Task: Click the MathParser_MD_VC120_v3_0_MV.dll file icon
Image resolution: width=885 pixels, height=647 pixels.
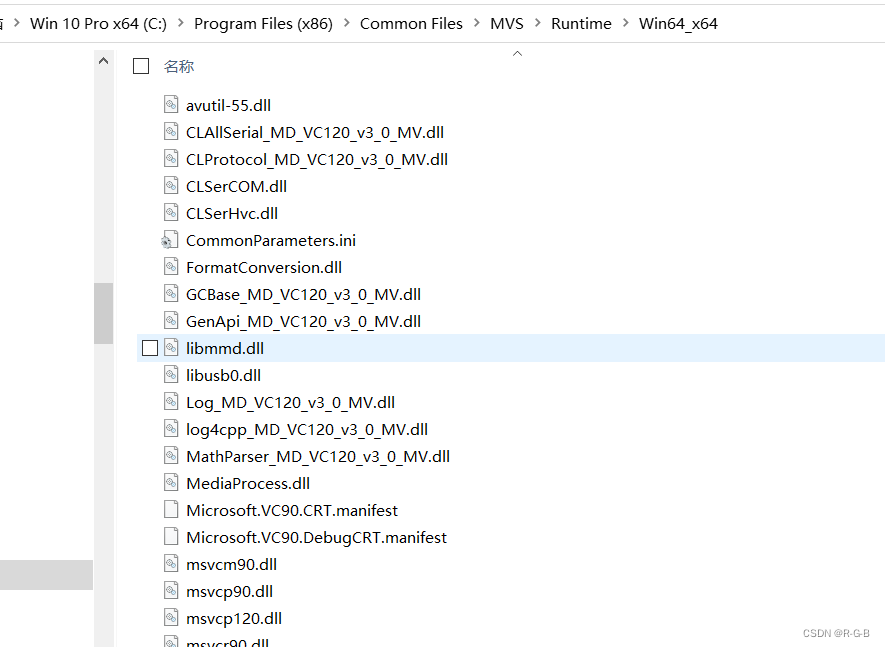Action: coord(171,456)
